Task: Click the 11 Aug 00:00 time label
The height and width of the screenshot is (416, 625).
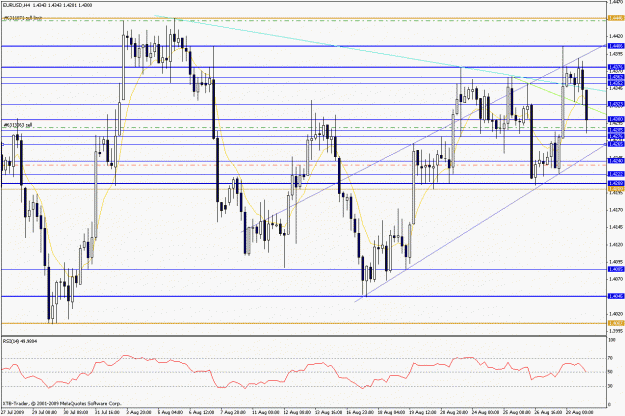Action: (x=265, y=412)
